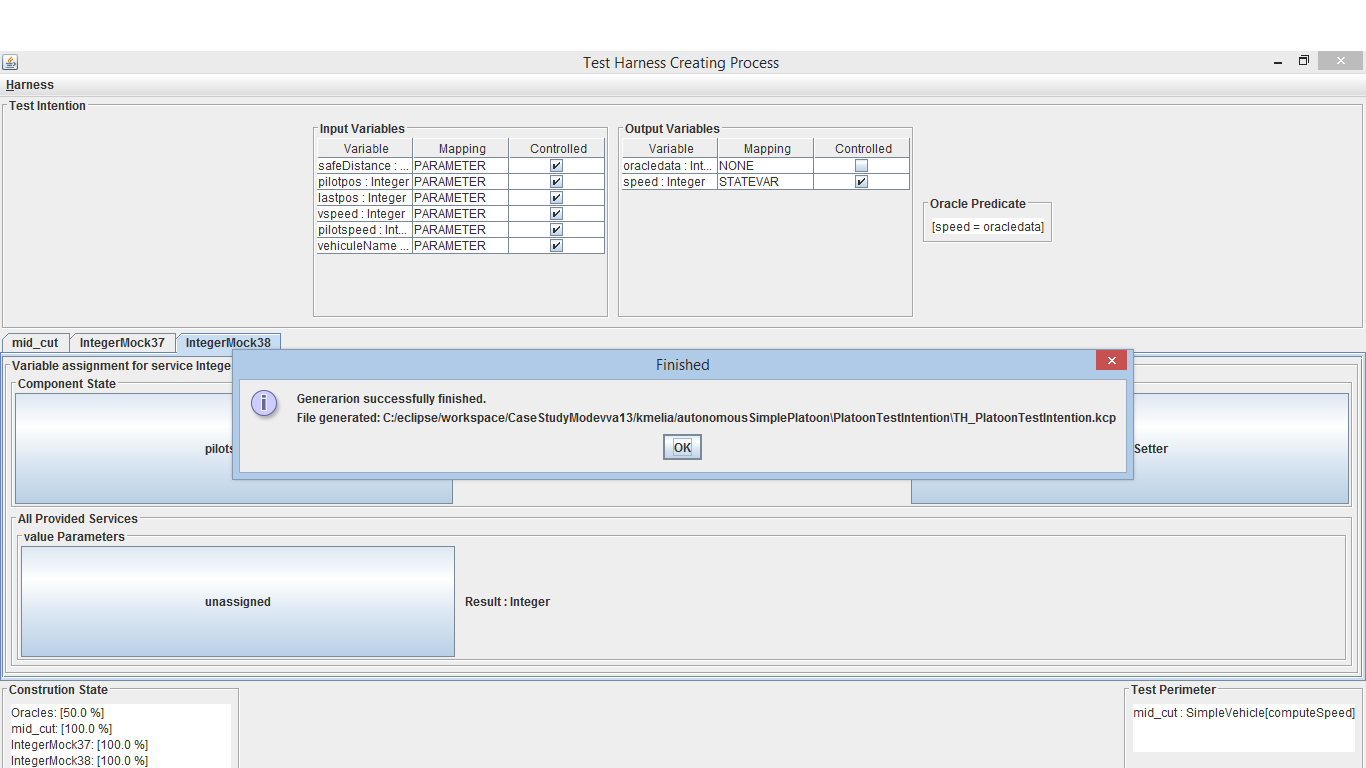Select the IntegerMock38 tab
The height and width of the screenshot is (768, 1366).
(x=228, y=343)
